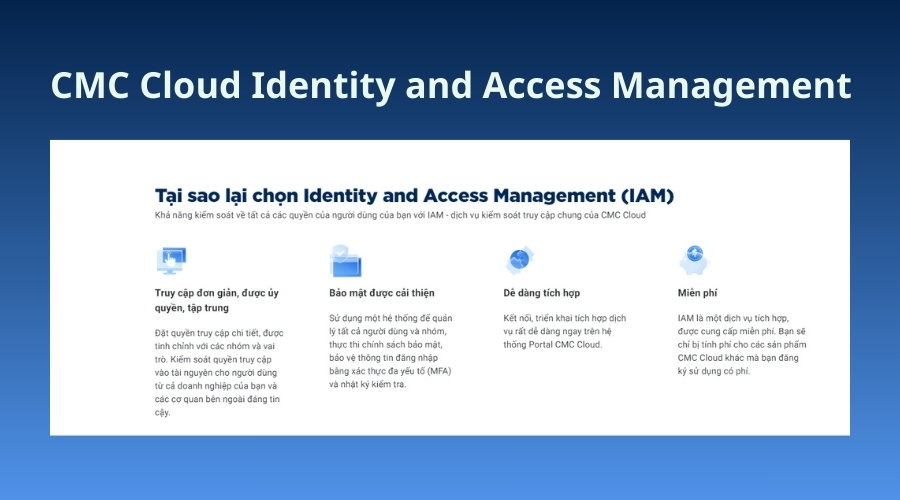Screen dimensions: 900x500
Task: Click the piggy bank free-of-charge icon
Action: pos(693,260)
